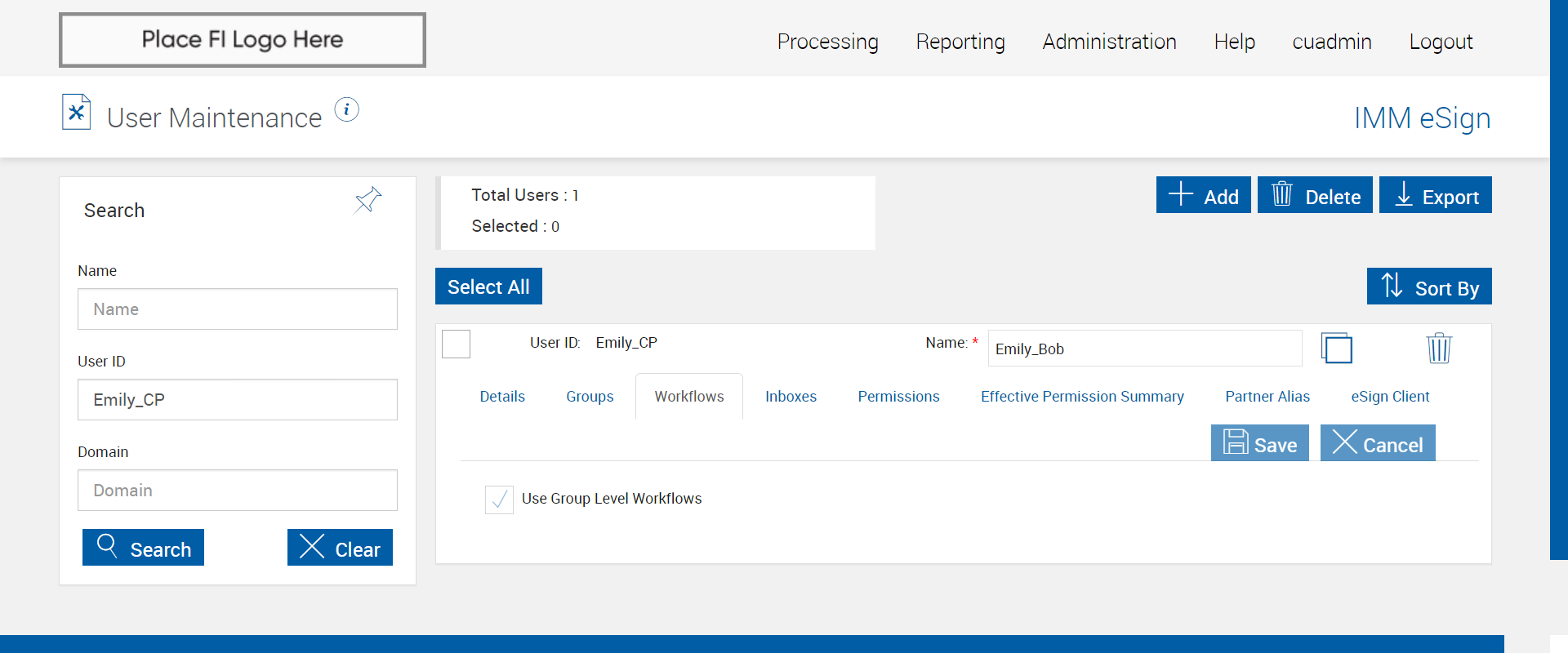Click the User Maintenance page document icon
This screenshot has height=653, width=1568.
76,113
